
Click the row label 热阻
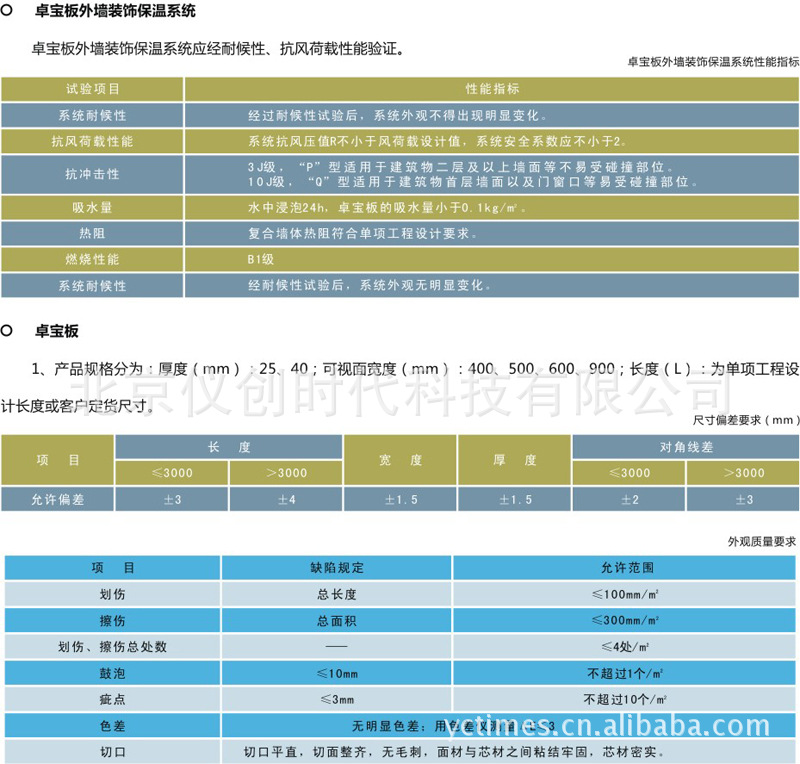coord(92,234)
